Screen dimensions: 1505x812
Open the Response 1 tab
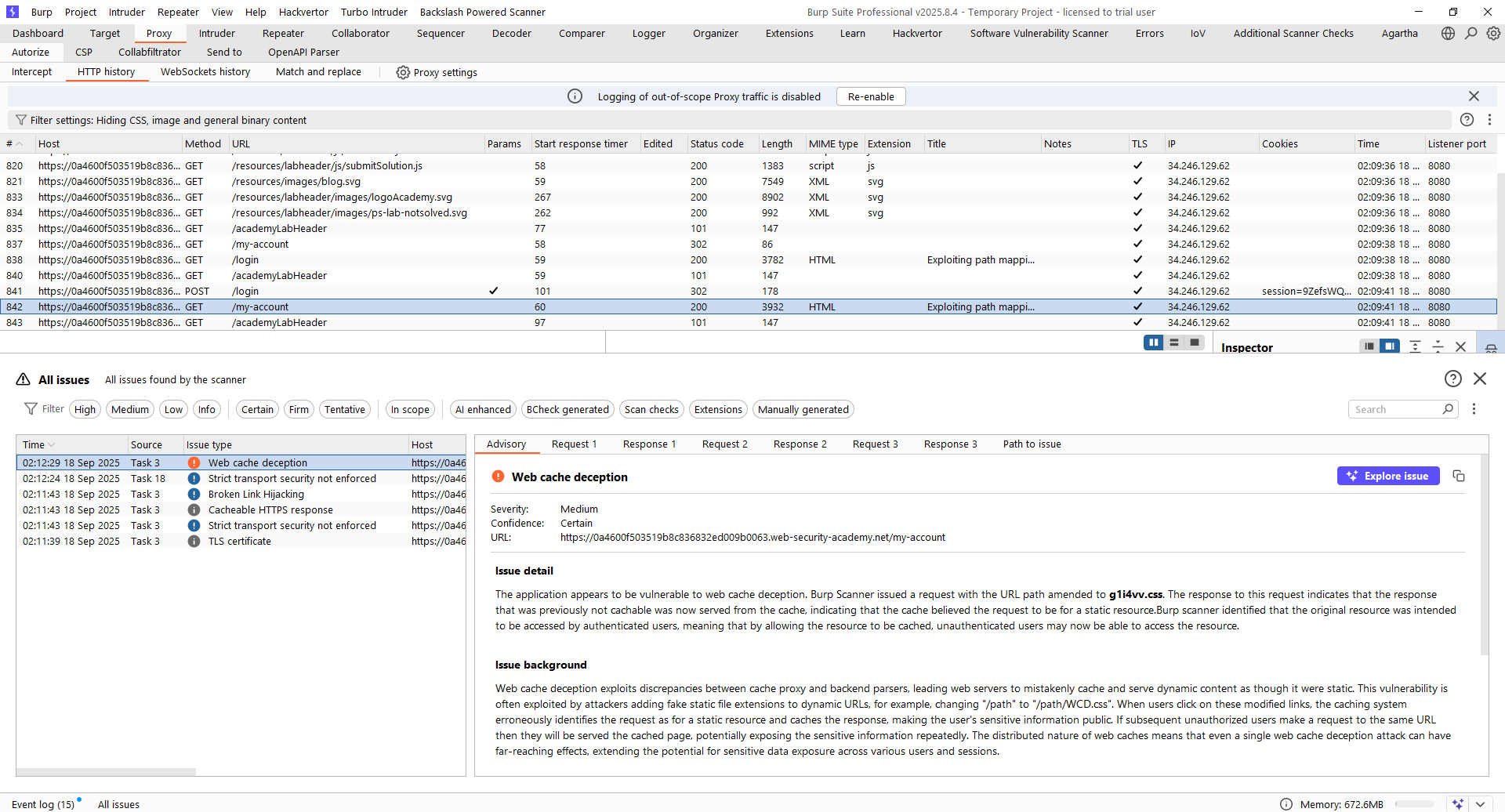[x=649, y=444]
